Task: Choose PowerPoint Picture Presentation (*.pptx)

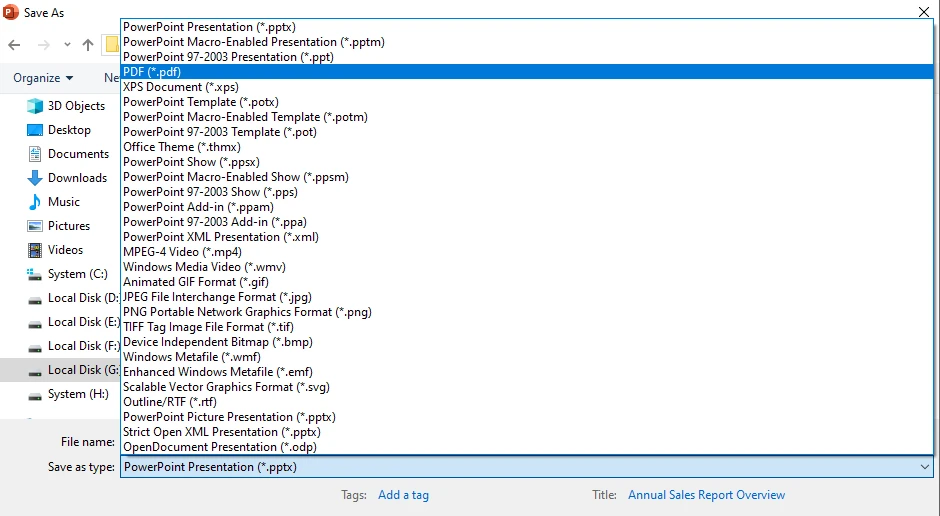Action: 527,417
